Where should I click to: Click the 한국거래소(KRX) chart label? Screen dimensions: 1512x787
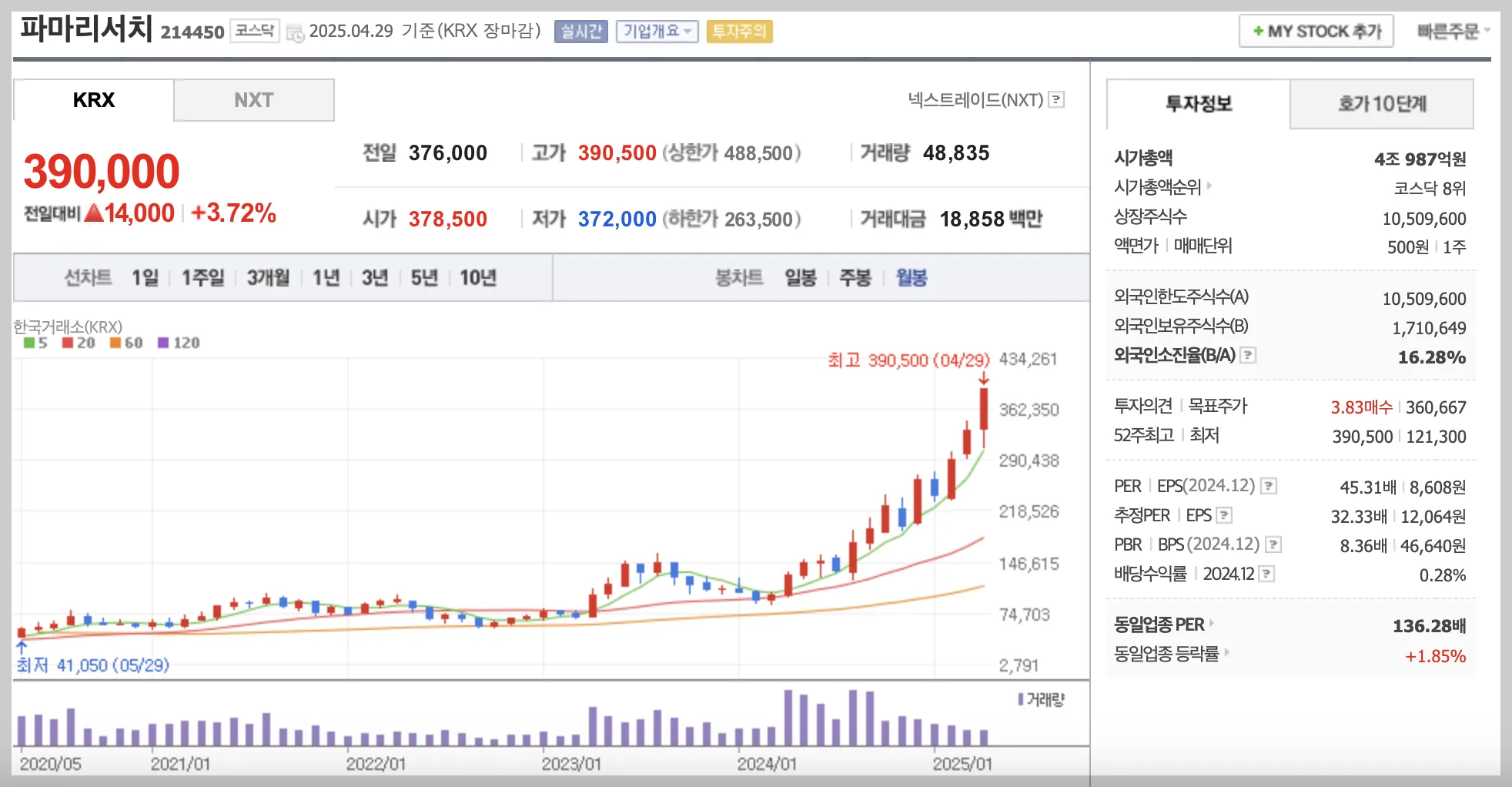click(x=68, y=327)
